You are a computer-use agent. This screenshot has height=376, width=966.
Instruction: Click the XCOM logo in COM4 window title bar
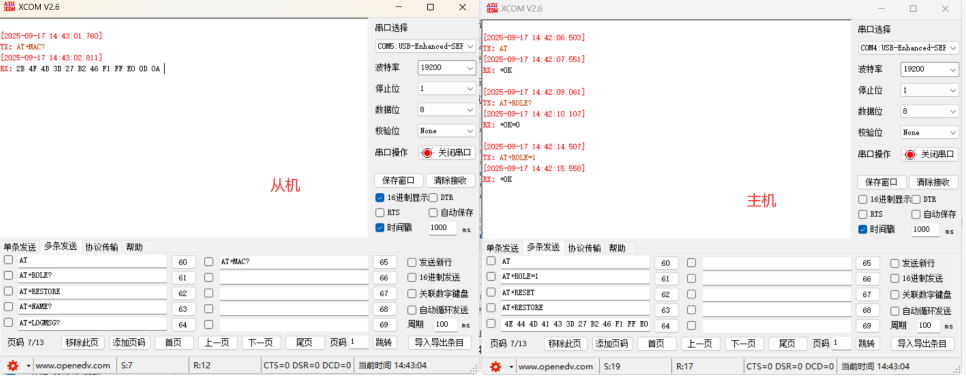pos(492,8)
